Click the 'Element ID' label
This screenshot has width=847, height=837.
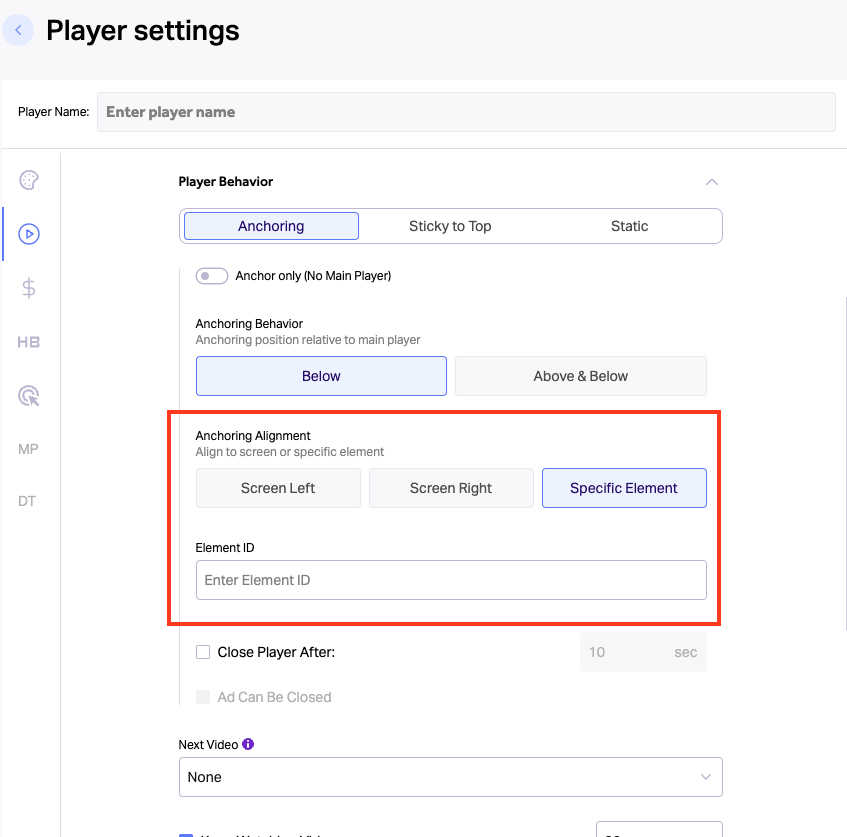[x=225, y=547]
